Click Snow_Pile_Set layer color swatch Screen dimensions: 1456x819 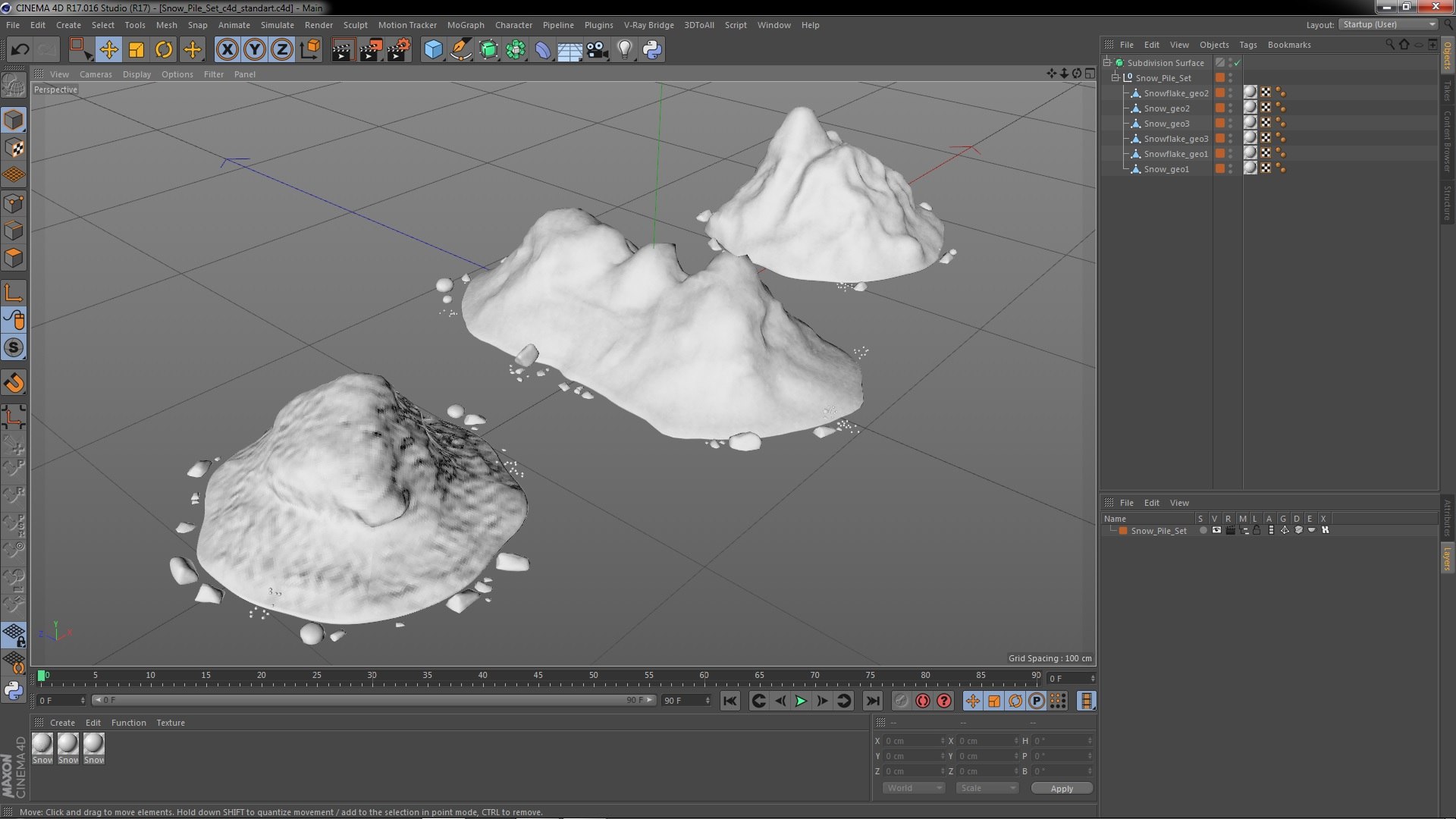(x=1123, y=531)
